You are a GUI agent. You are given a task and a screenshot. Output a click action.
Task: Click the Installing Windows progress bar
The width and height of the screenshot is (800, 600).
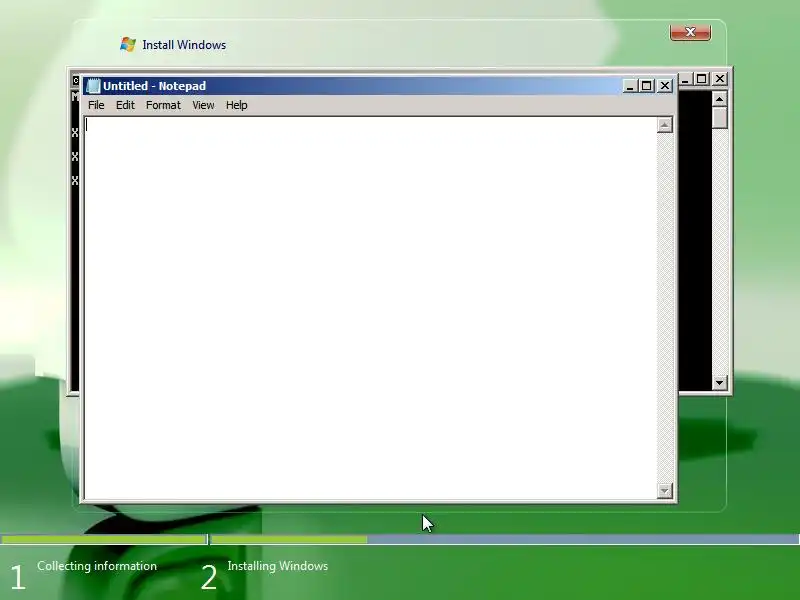pos(505,539)
